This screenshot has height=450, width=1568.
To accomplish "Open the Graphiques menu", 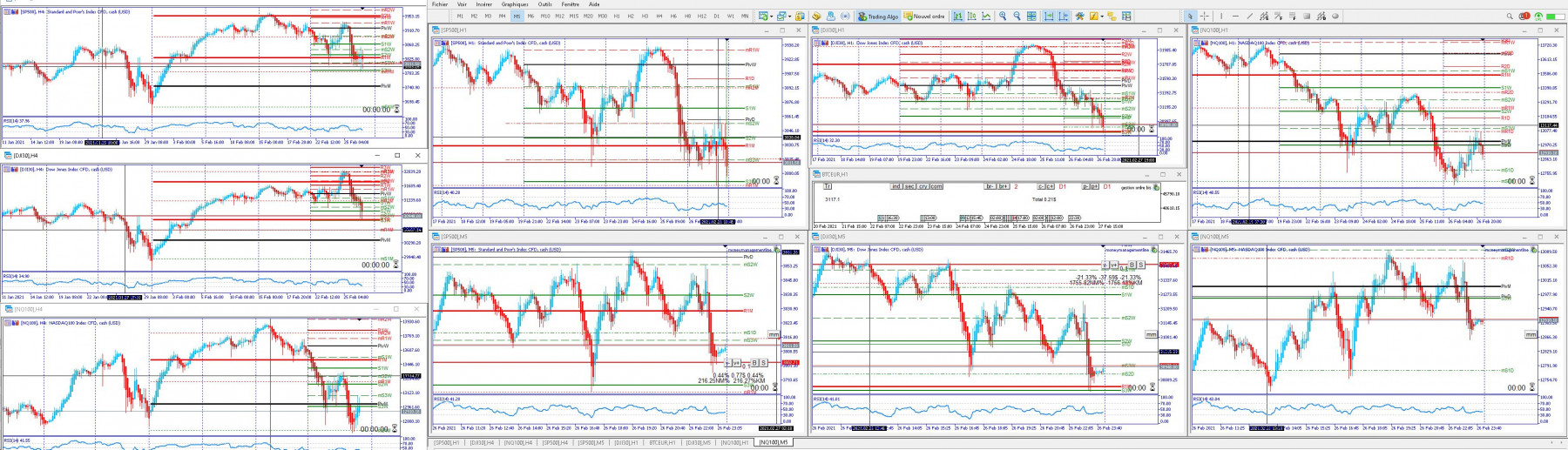I will [x=514, y=3].
